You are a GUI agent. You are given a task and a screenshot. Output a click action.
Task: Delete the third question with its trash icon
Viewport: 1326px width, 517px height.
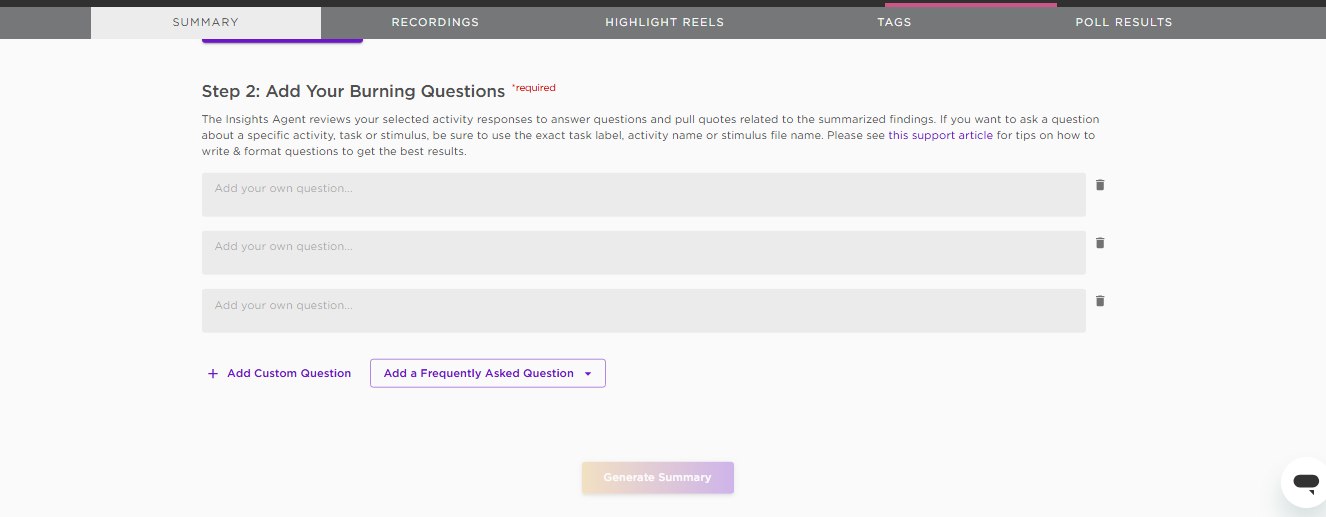(x=1100, y=301)
